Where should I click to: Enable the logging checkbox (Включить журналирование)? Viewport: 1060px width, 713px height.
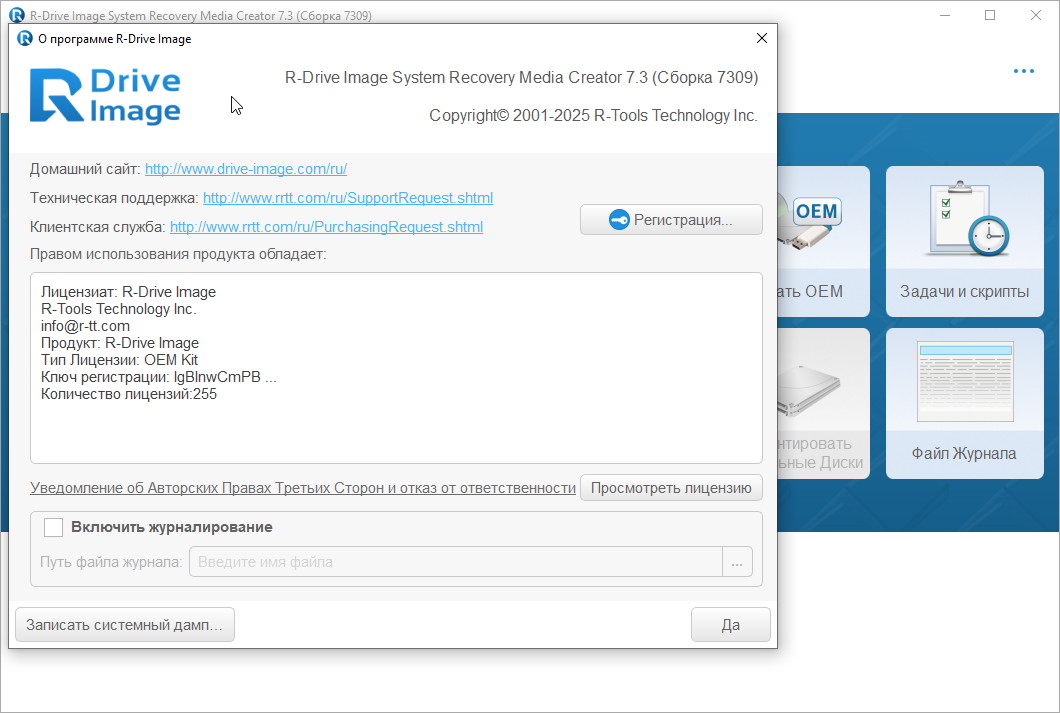click(53, 527)
